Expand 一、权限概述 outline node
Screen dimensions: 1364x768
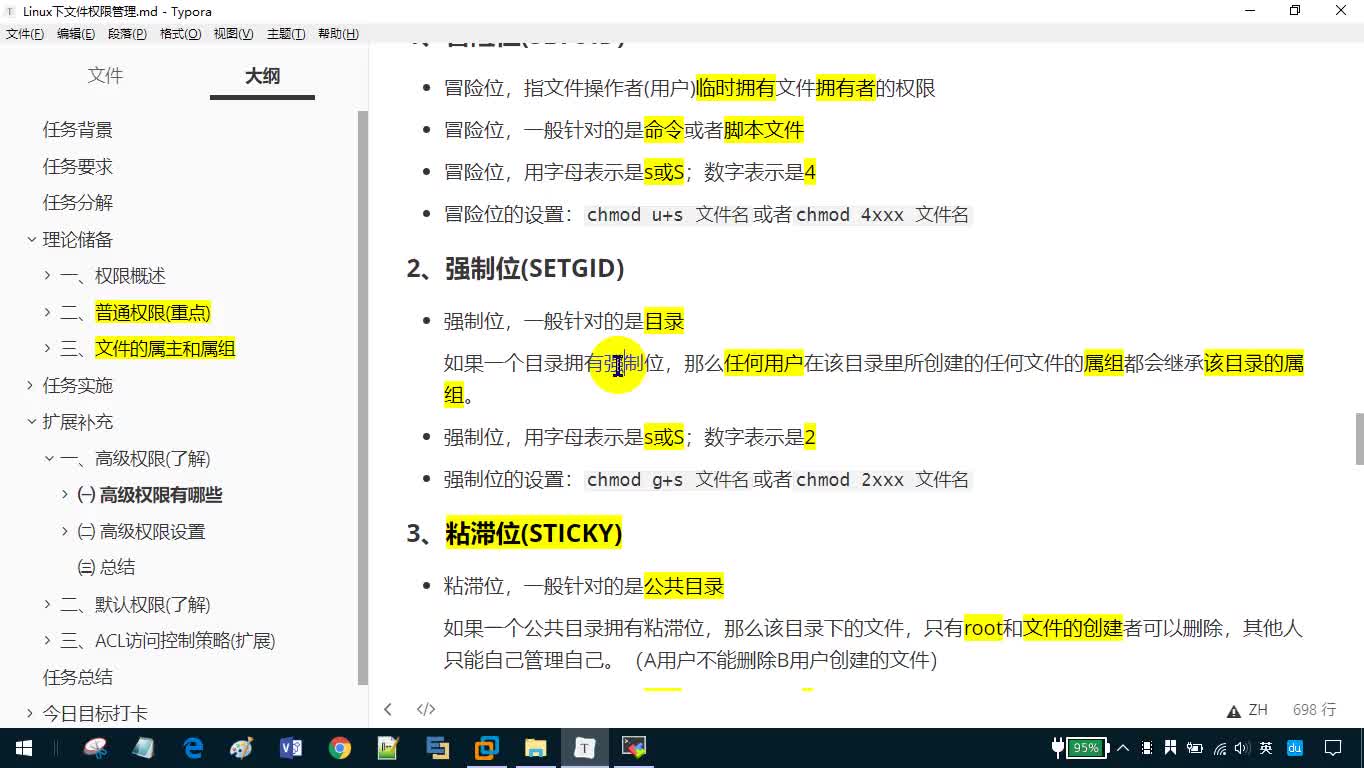pos(47,276)
